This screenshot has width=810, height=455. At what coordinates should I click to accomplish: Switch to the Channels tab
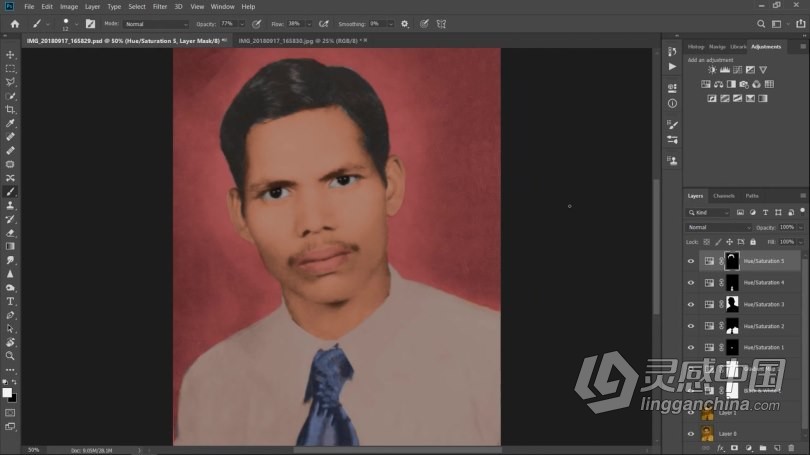723,196
